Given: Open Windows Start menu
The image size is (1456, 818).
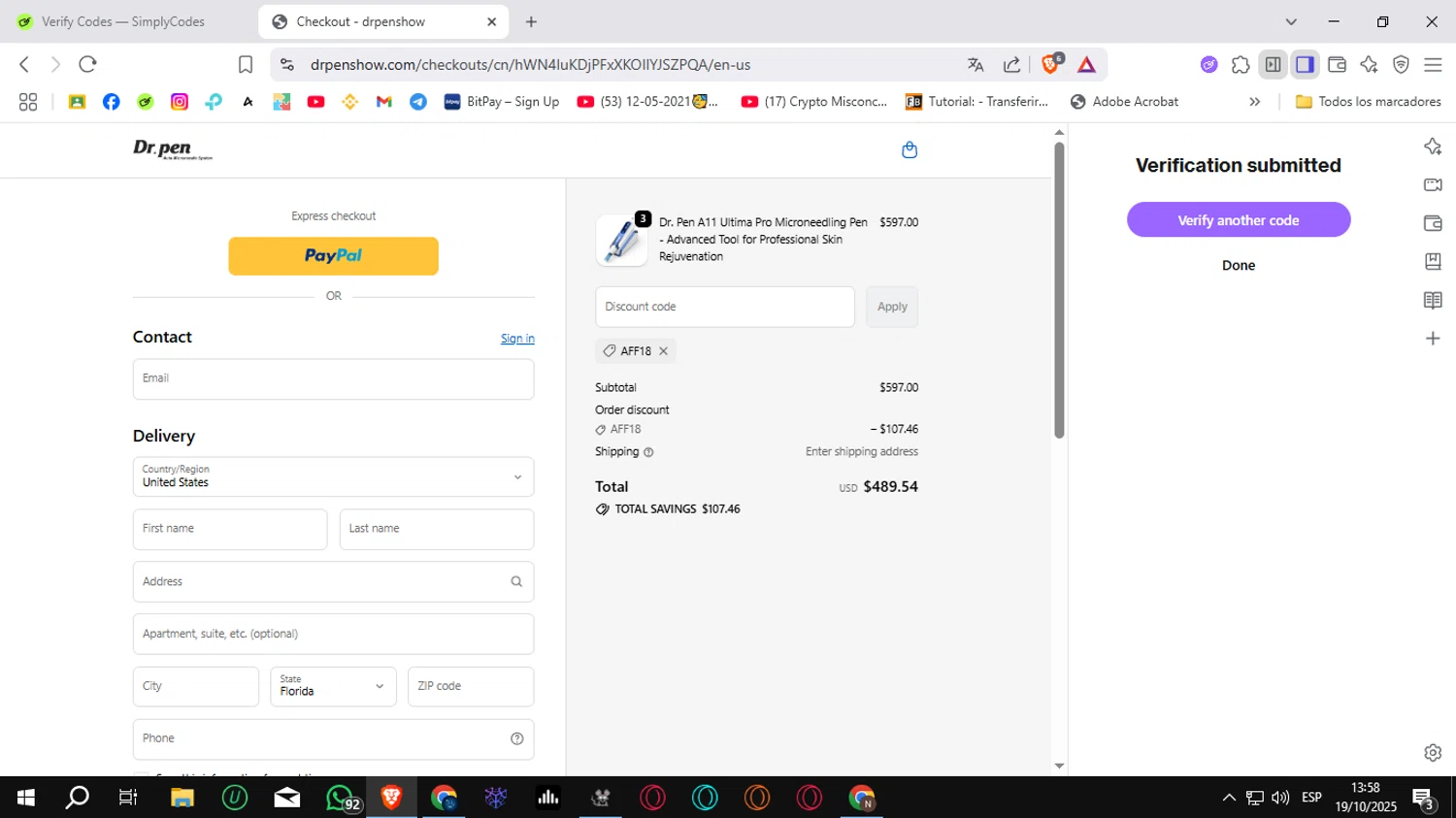Looking at the screenshot, I should pos(26,798).
